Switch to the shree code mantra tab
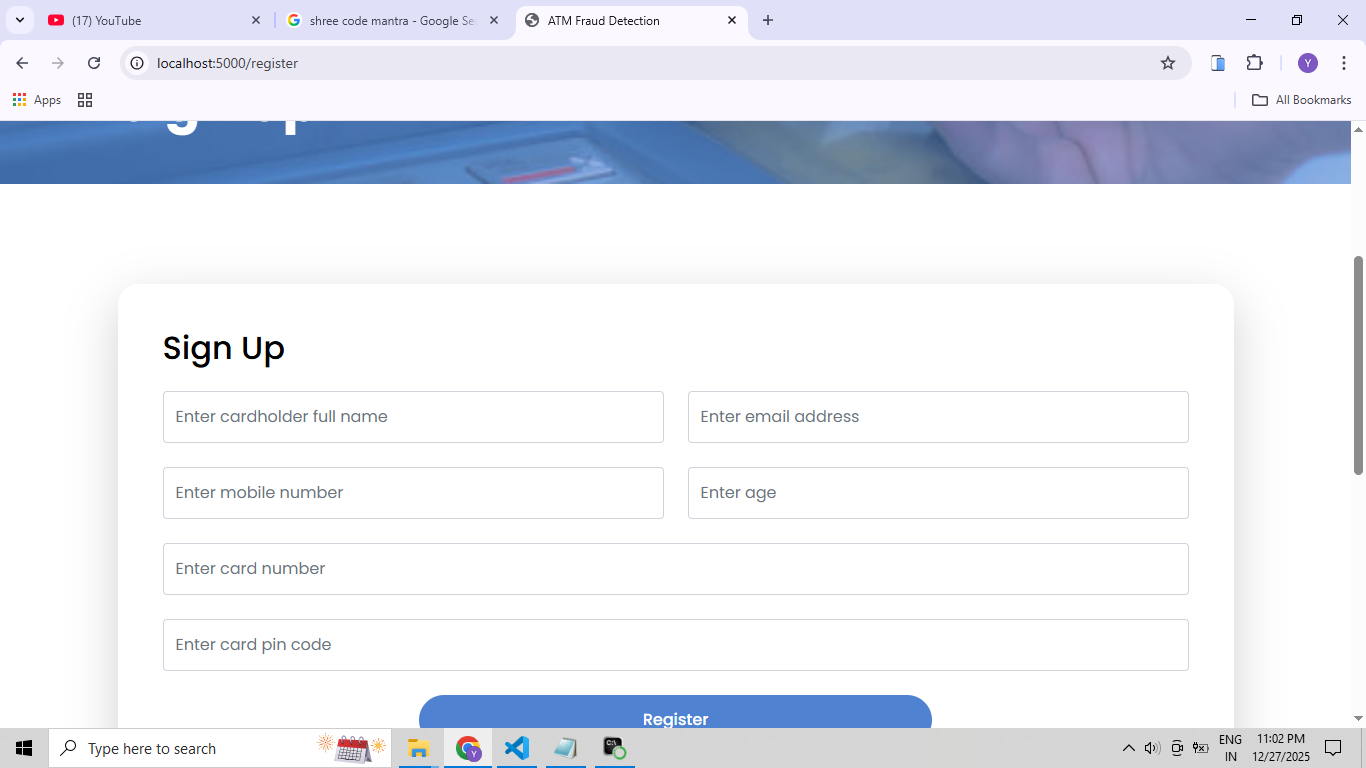Screen dimensions: 1366x768 tap(390, 20)
